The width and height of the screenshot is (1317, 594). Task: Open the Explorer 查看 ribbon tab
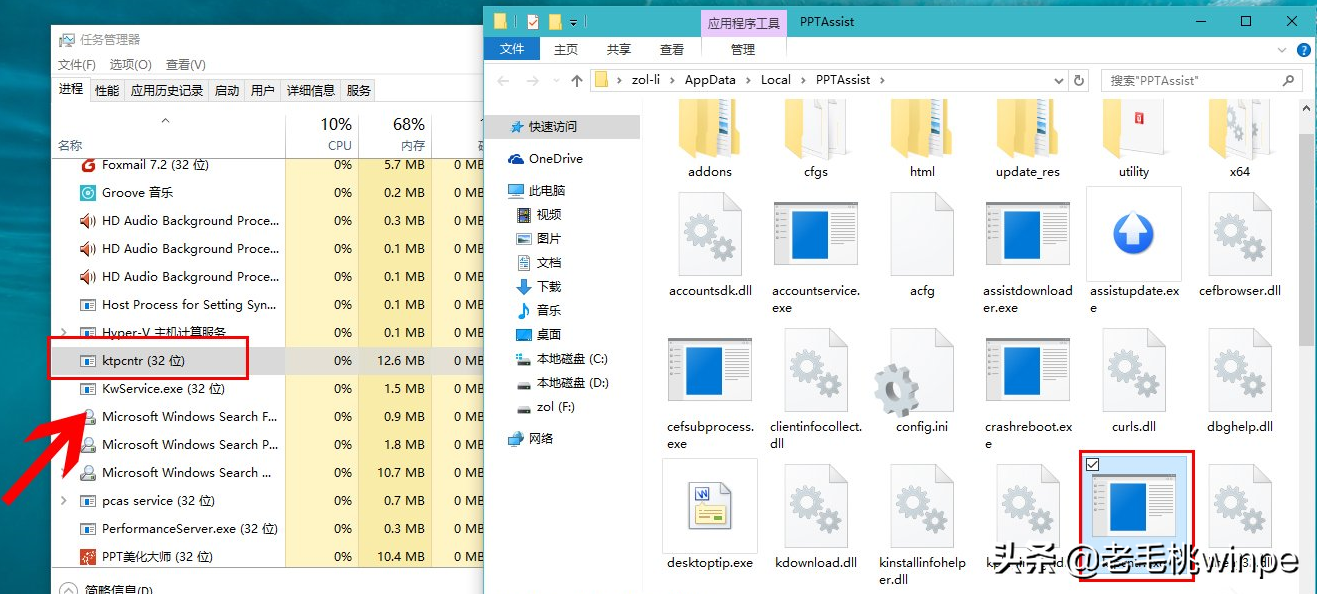pos(672,50)
